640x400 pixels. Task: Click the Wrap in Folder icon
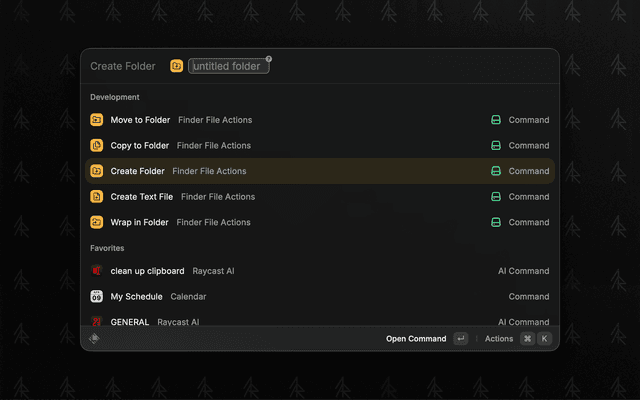pos(97,222)
